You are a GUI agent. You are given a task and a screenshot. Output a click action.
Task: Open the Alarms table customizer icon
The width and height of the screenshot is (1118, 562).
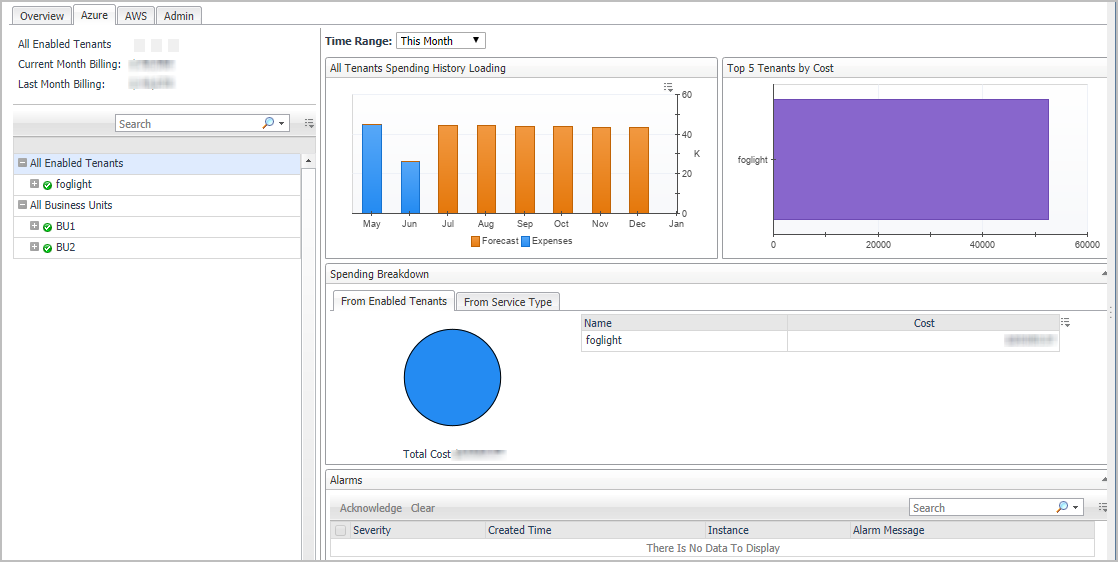click(x=1102, y=508)
